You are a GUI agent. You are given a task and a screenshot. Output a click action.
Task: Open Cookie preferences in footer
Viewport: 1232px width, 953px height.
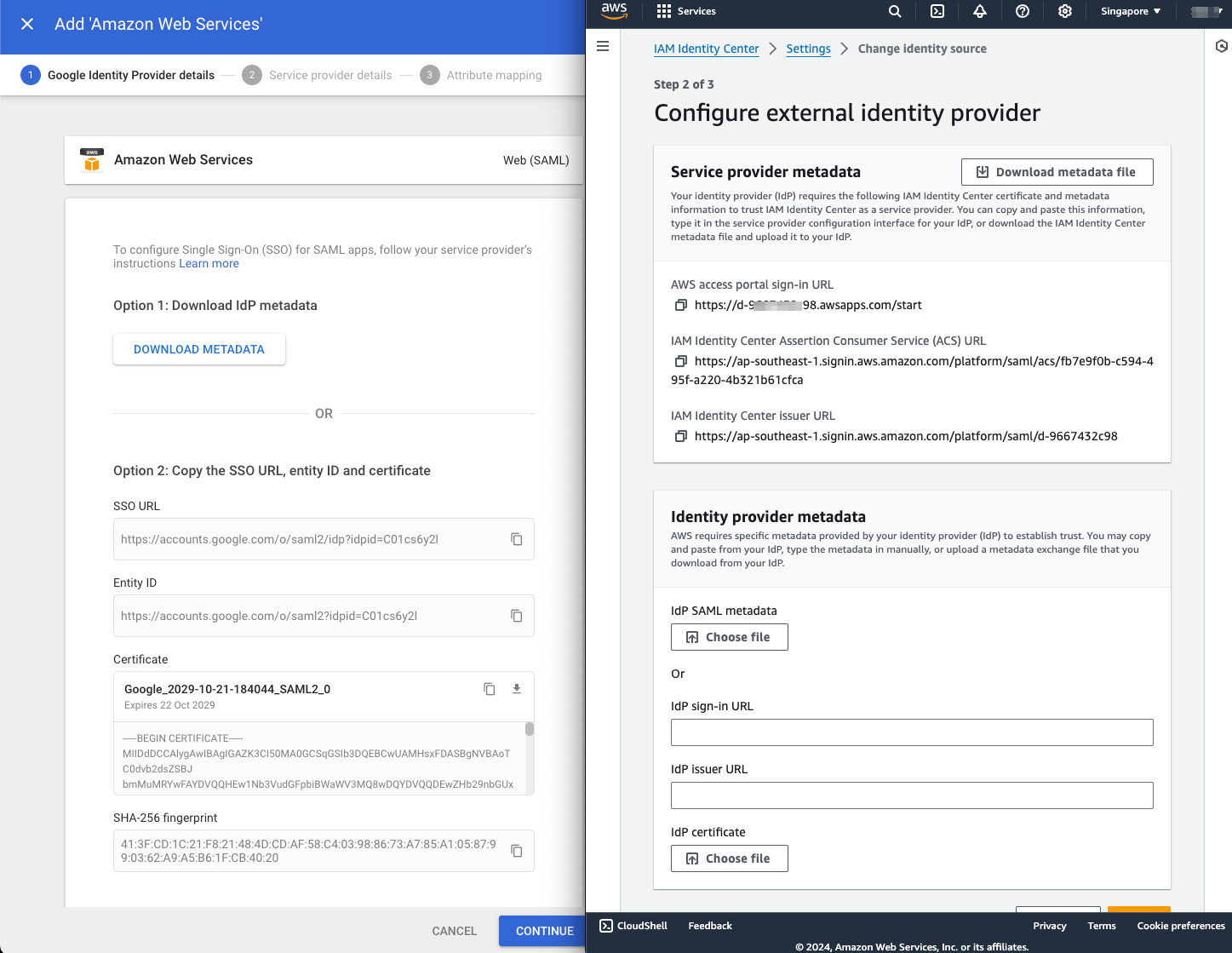tap(1181, 926)
